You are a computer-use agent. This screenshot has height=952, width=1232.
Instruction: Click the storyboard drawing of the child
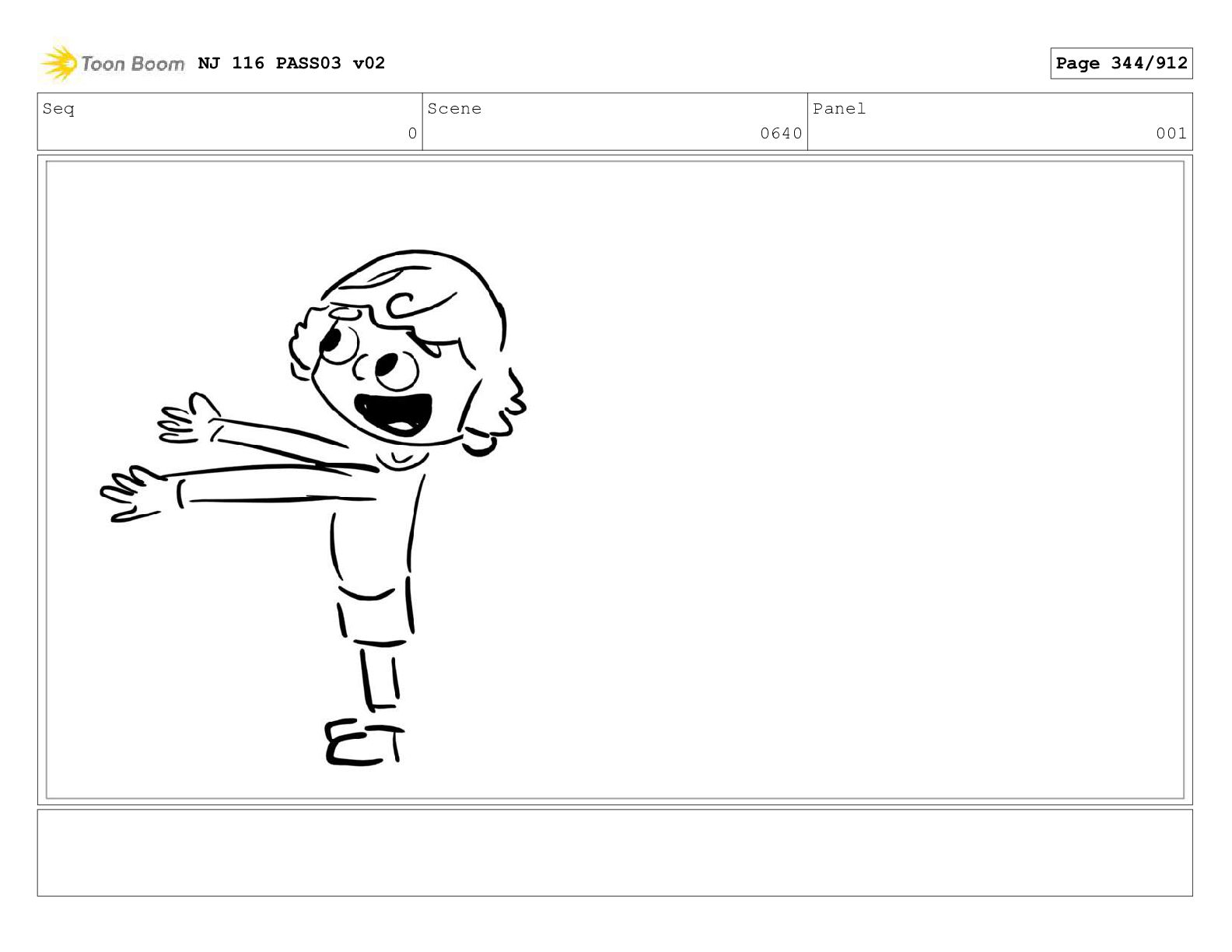[x=315, y=507]
